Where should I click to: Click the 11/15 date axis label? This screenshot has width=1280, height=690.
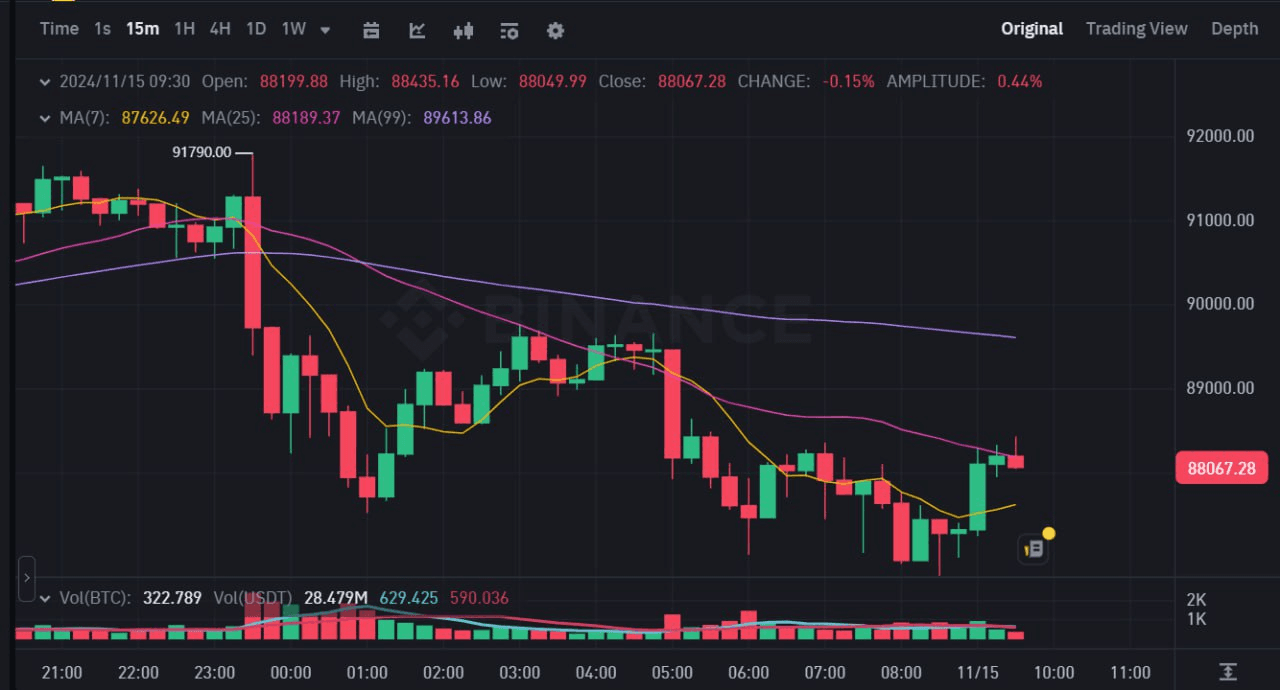(977, 672)
